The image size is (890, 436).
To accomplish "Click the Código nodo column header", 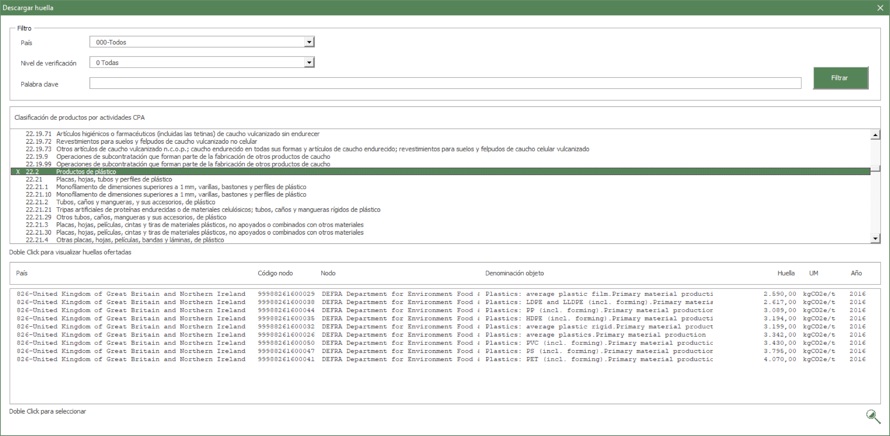I will pos(275,274).
